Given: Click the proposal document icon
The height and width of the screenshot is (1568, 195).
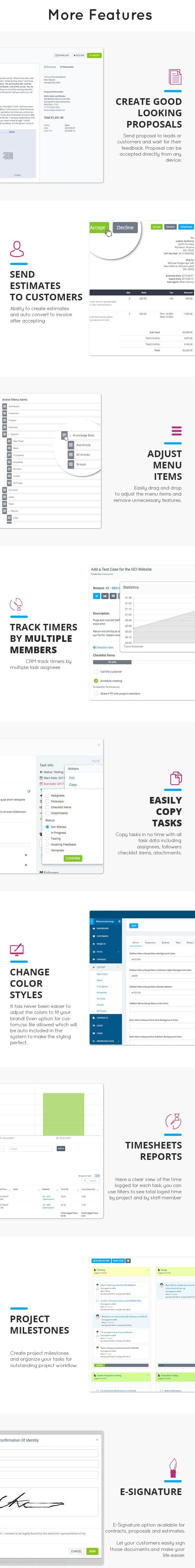Looking at the screenshot, I should click(x=175, y=77).
